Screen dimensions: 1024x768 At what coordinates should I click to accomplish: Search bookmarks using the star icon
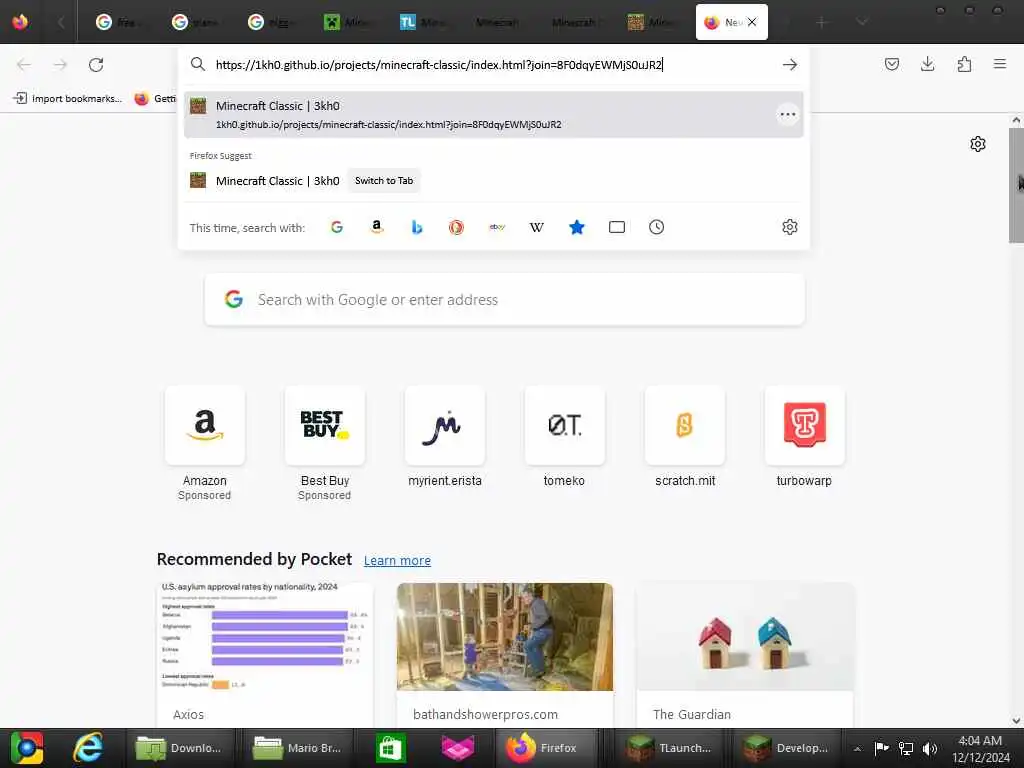coord(577,227)
